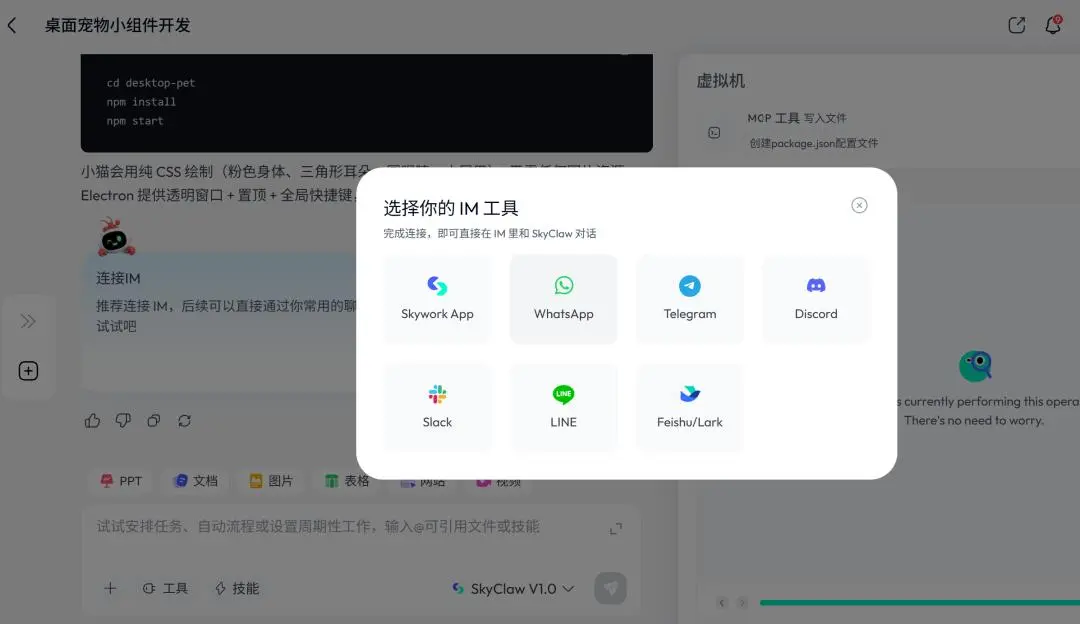Click 创建package.json配置文件 entry

(813, 143)
